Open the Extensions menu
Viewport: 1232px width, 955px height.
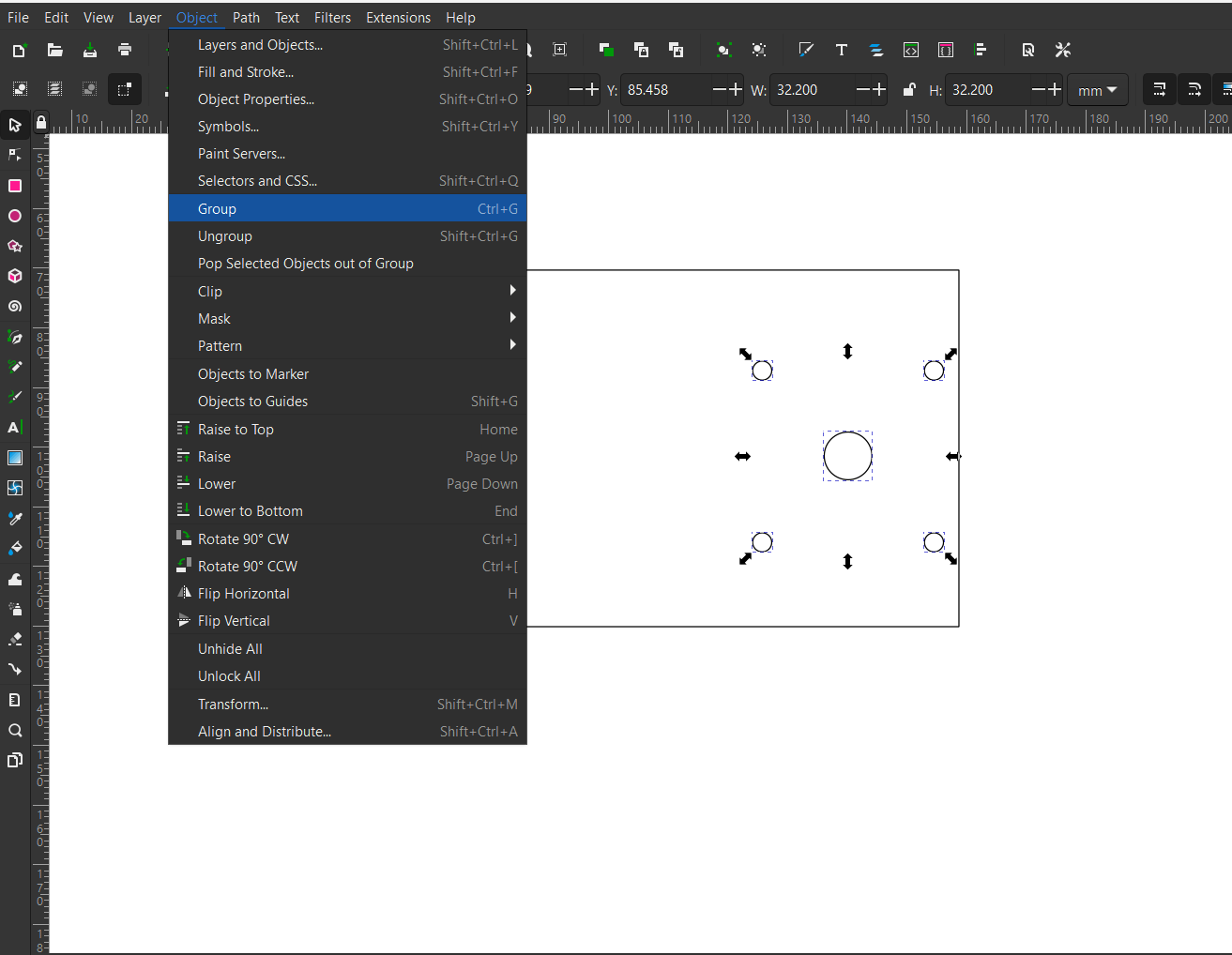tap(398, 17)
